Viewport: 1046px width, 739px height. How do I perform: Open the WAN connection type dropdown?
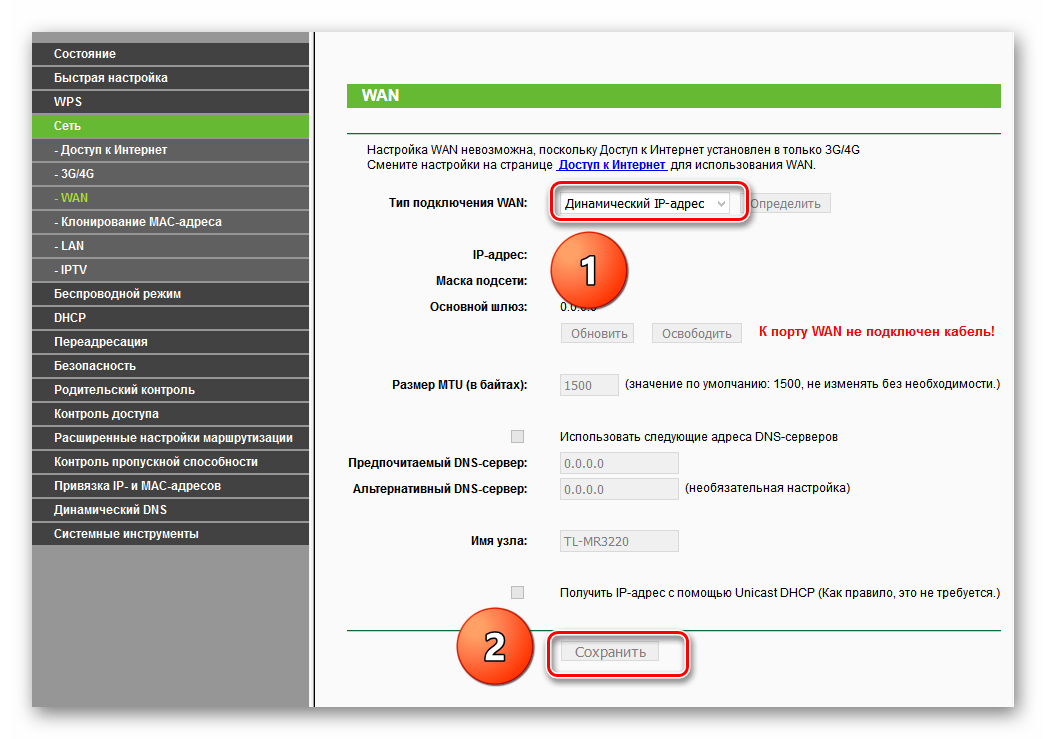(x=645, y=203)
